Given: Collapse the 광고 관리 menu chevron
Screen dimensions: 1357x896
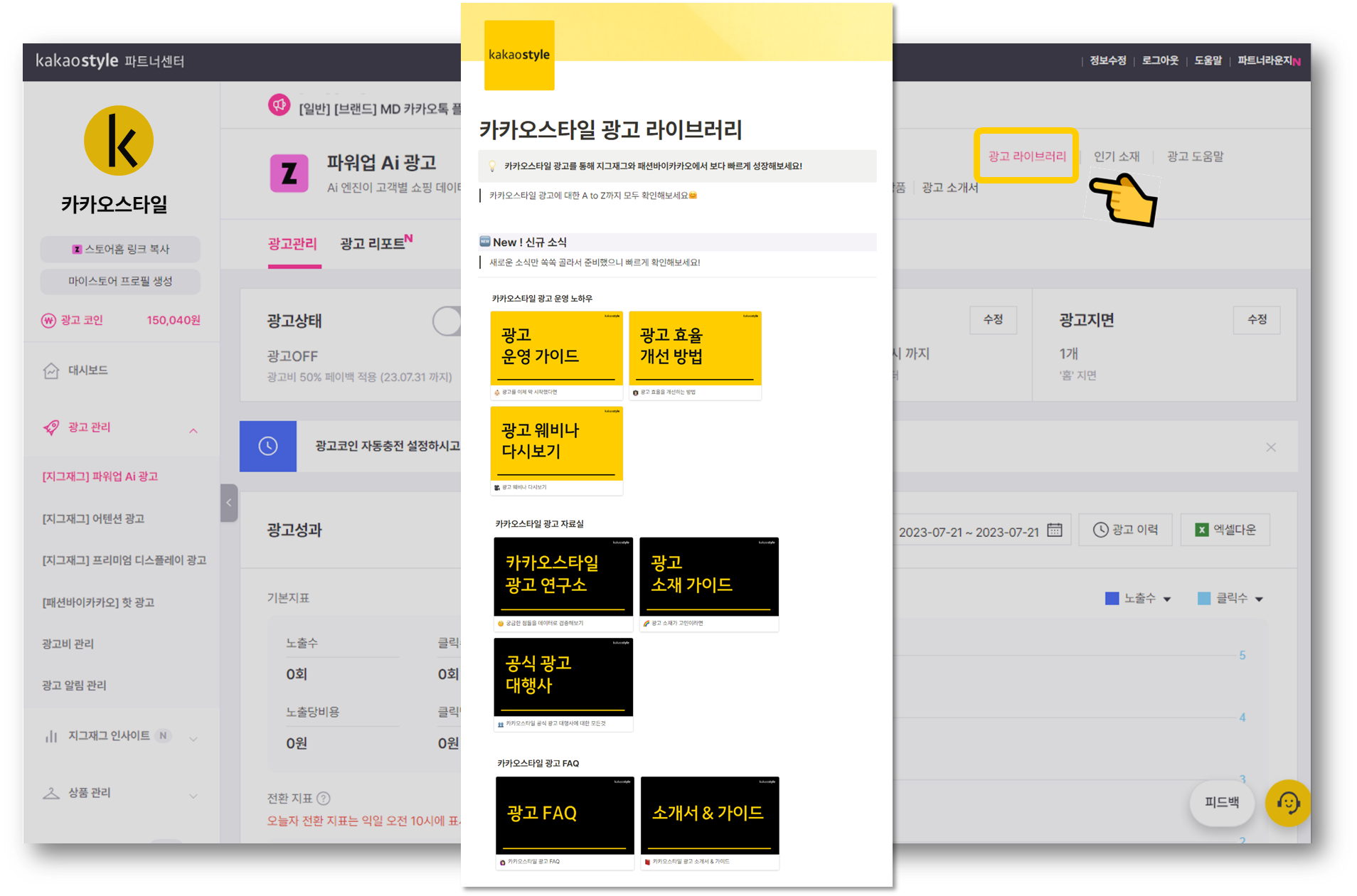Looking at the screenshot, I should [x=193, y=430].
